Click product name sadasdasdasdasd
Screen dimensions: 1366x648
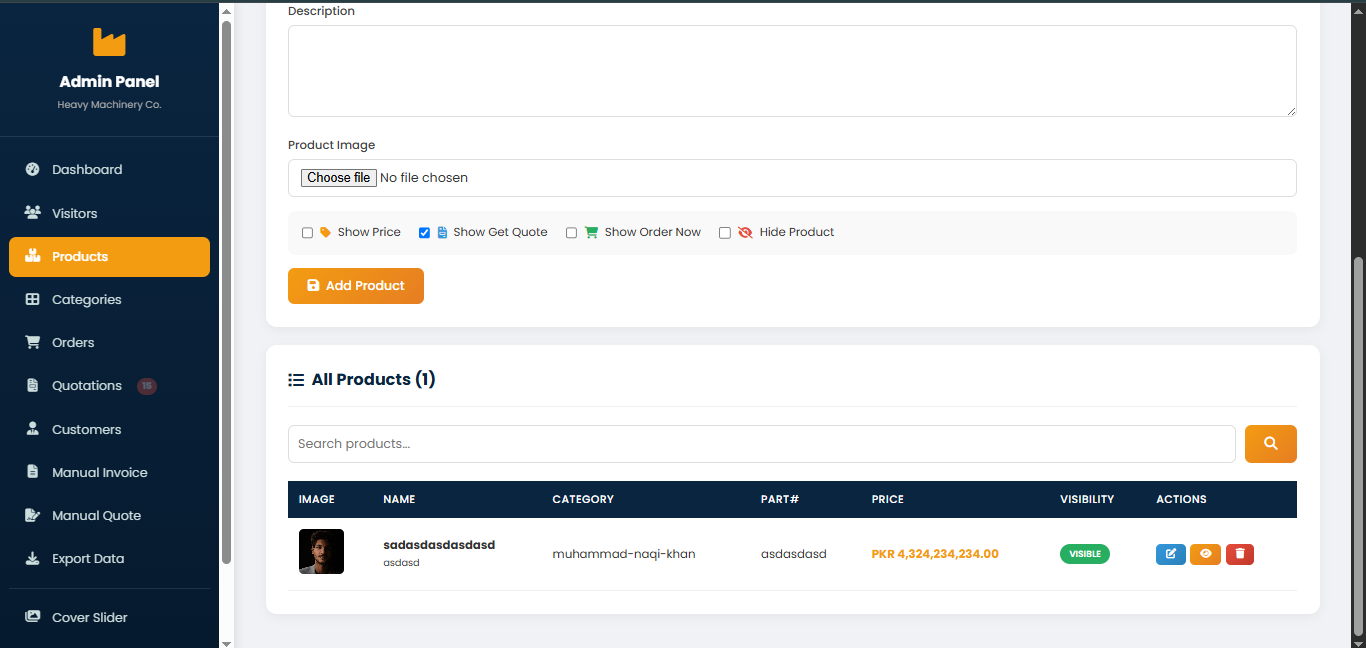439,545
